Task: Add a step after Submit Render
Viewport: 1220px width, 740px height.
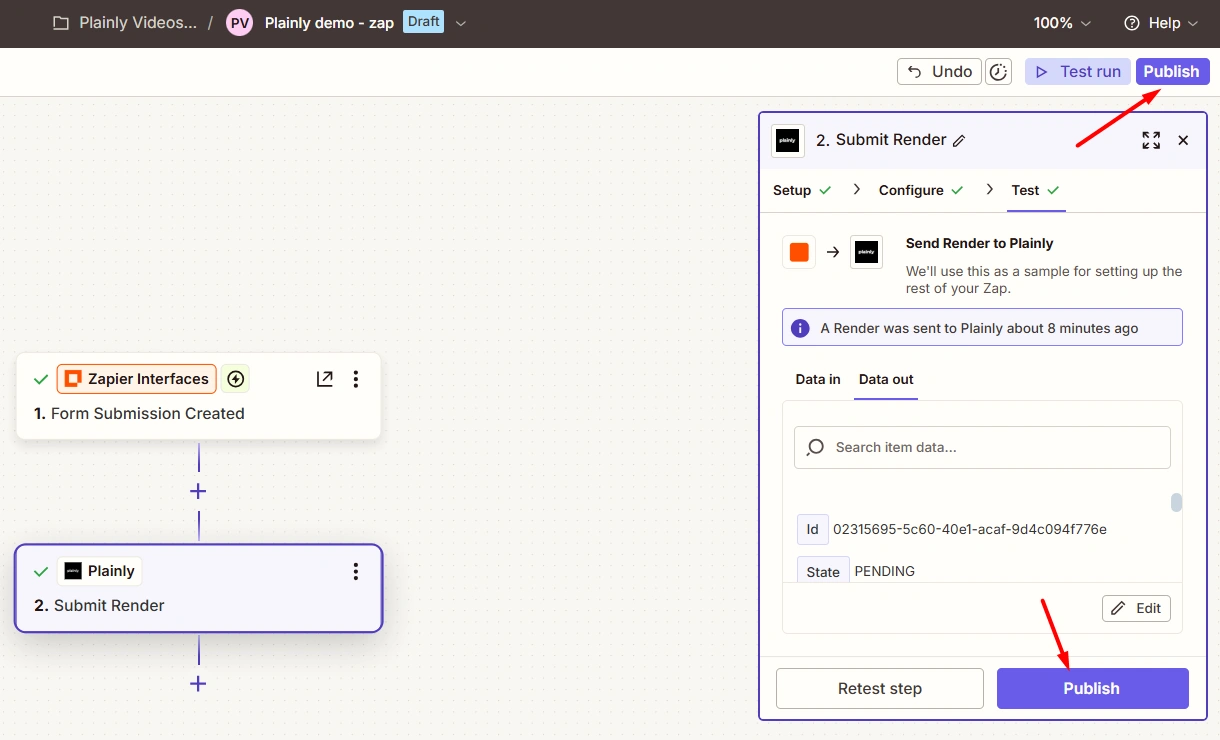Action: pyautogui.click(x=198, y=683)
